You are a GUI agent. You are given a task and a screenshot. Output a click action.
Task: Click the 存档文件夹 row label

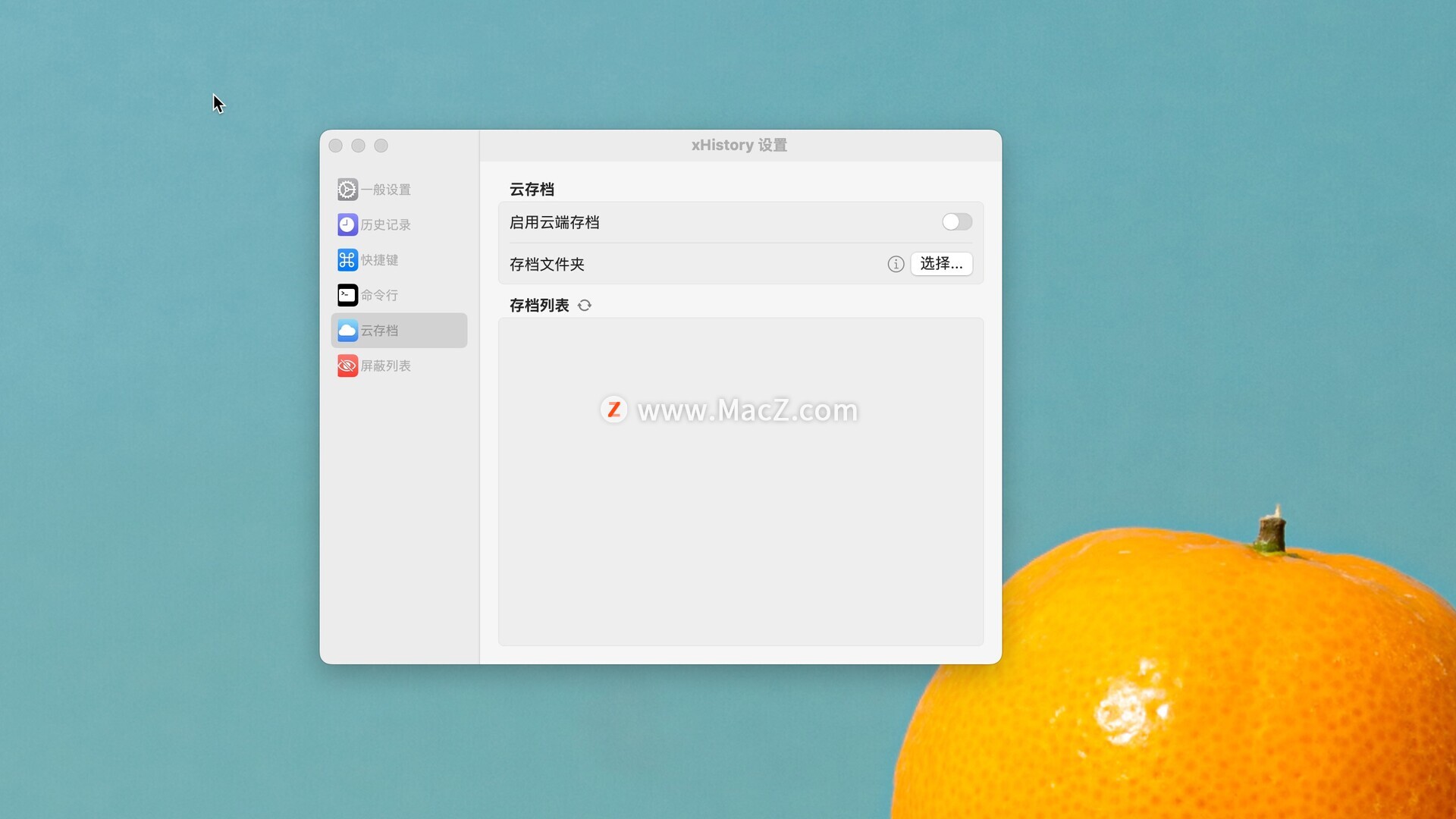(547, 264)
